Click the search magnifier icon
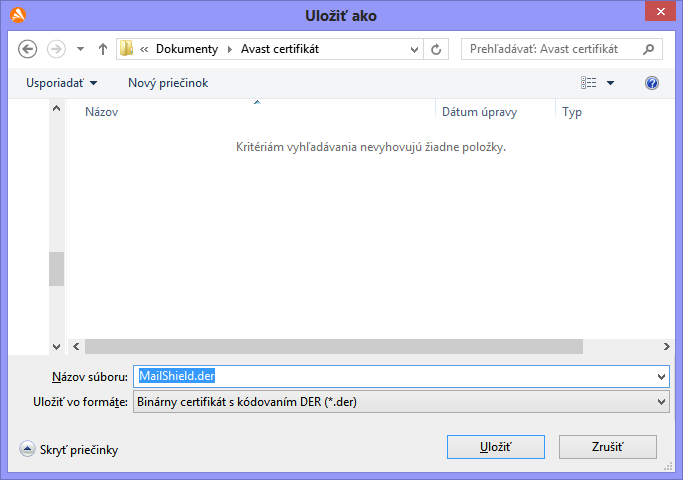This screenshot has width=683, height=480. coord(648,49)
